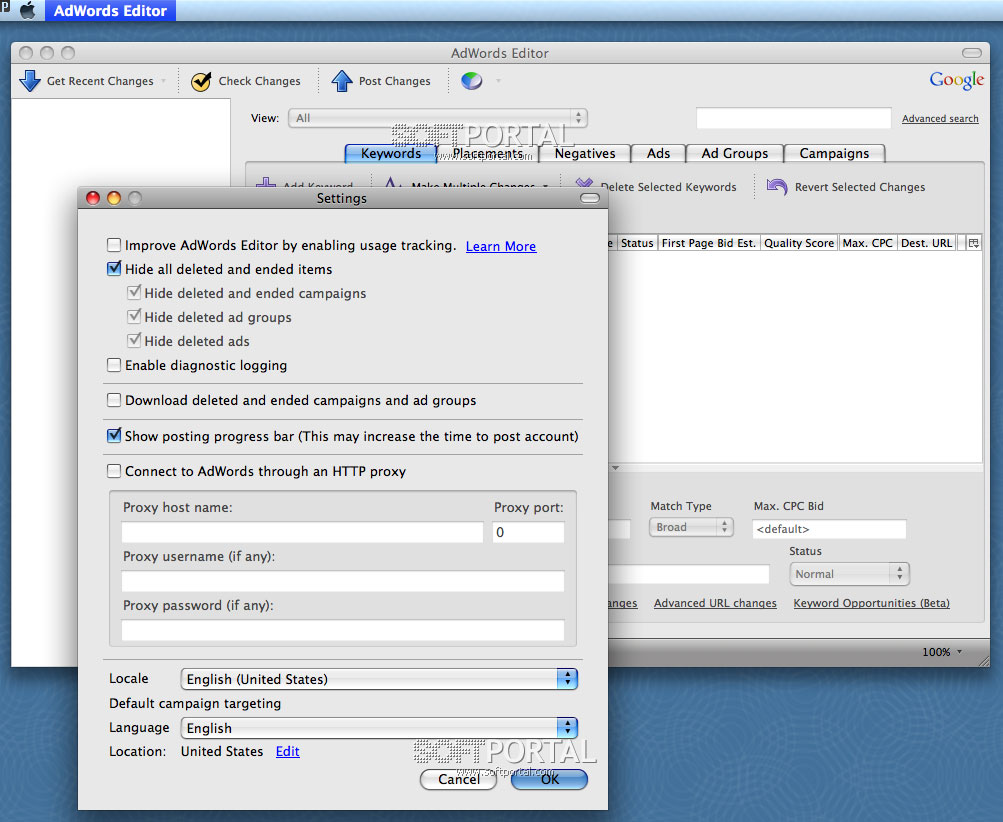Sort by Status column header
The height and width of the screenshot is (822, 1003).
pos(637,243)
